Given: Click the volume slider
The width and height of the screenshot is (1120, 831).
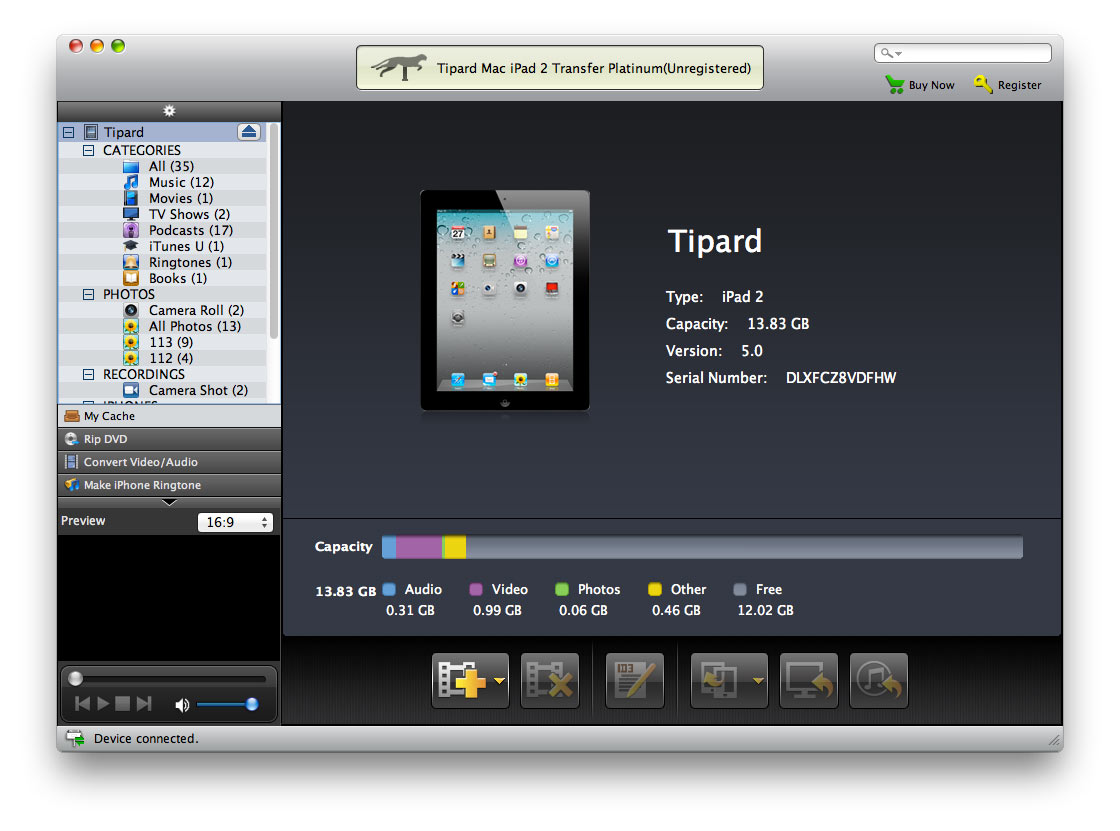Looking at the screenshot, I should [x=226, y=705].
